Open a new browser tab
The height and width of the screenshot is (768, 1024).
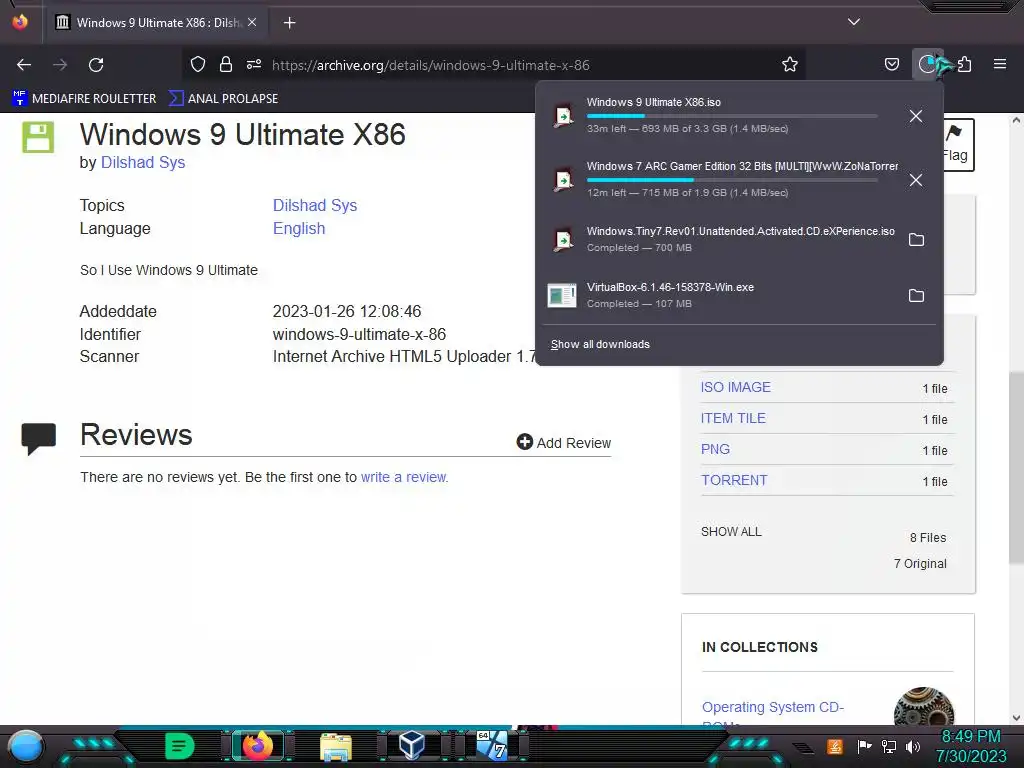pos(289,23)
